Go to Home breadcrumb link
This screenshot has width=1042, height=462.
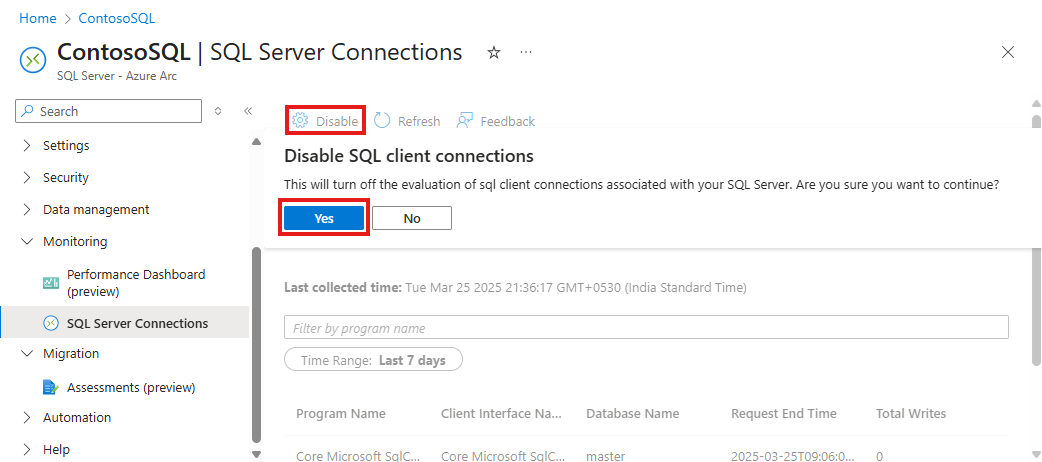38,18
